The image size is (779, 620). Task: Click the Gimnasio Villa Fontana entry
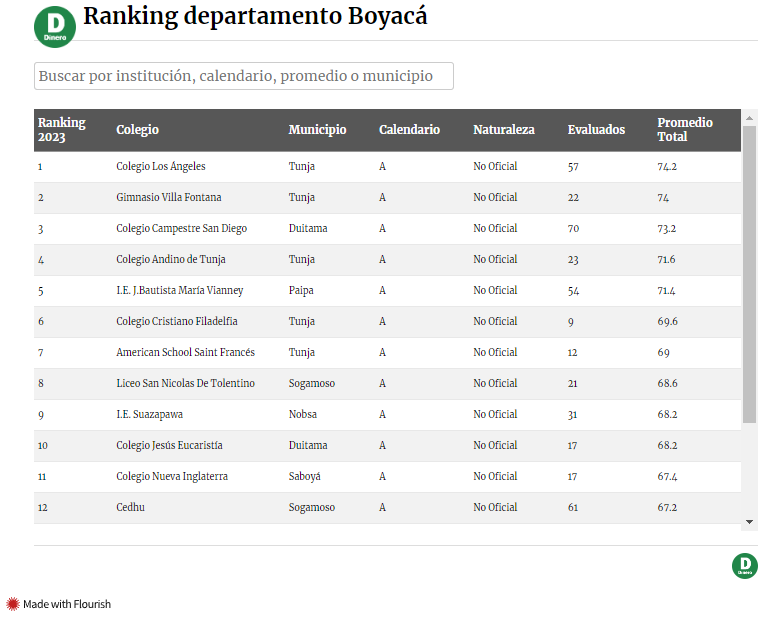169,198
